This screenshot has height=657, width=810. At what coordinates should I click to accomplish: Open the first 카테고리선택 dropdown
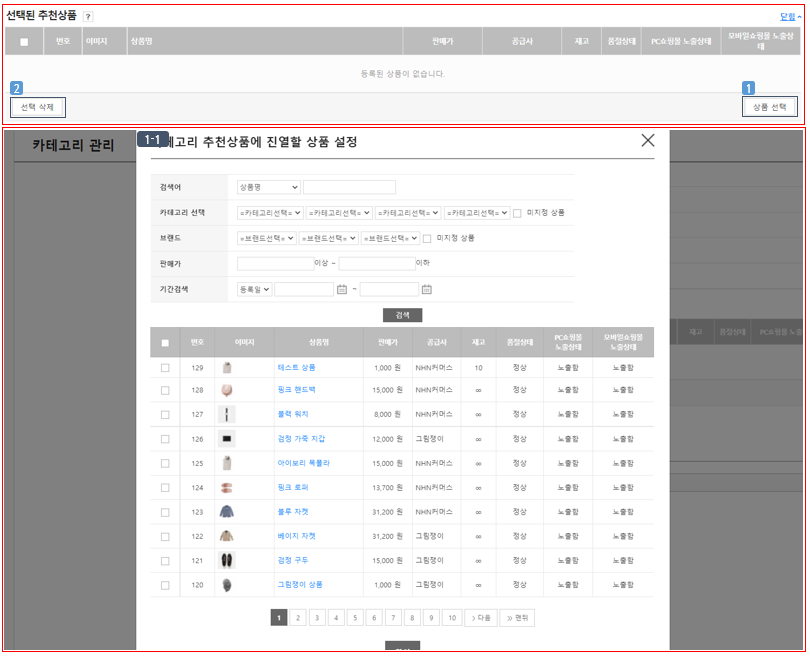pos(270,213)
